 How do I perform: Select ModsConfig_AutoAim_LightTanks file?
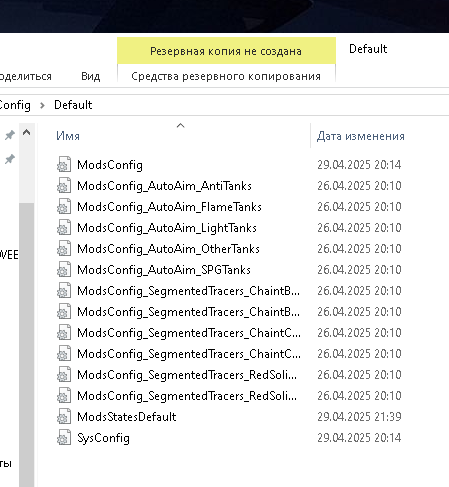point(167,228)
